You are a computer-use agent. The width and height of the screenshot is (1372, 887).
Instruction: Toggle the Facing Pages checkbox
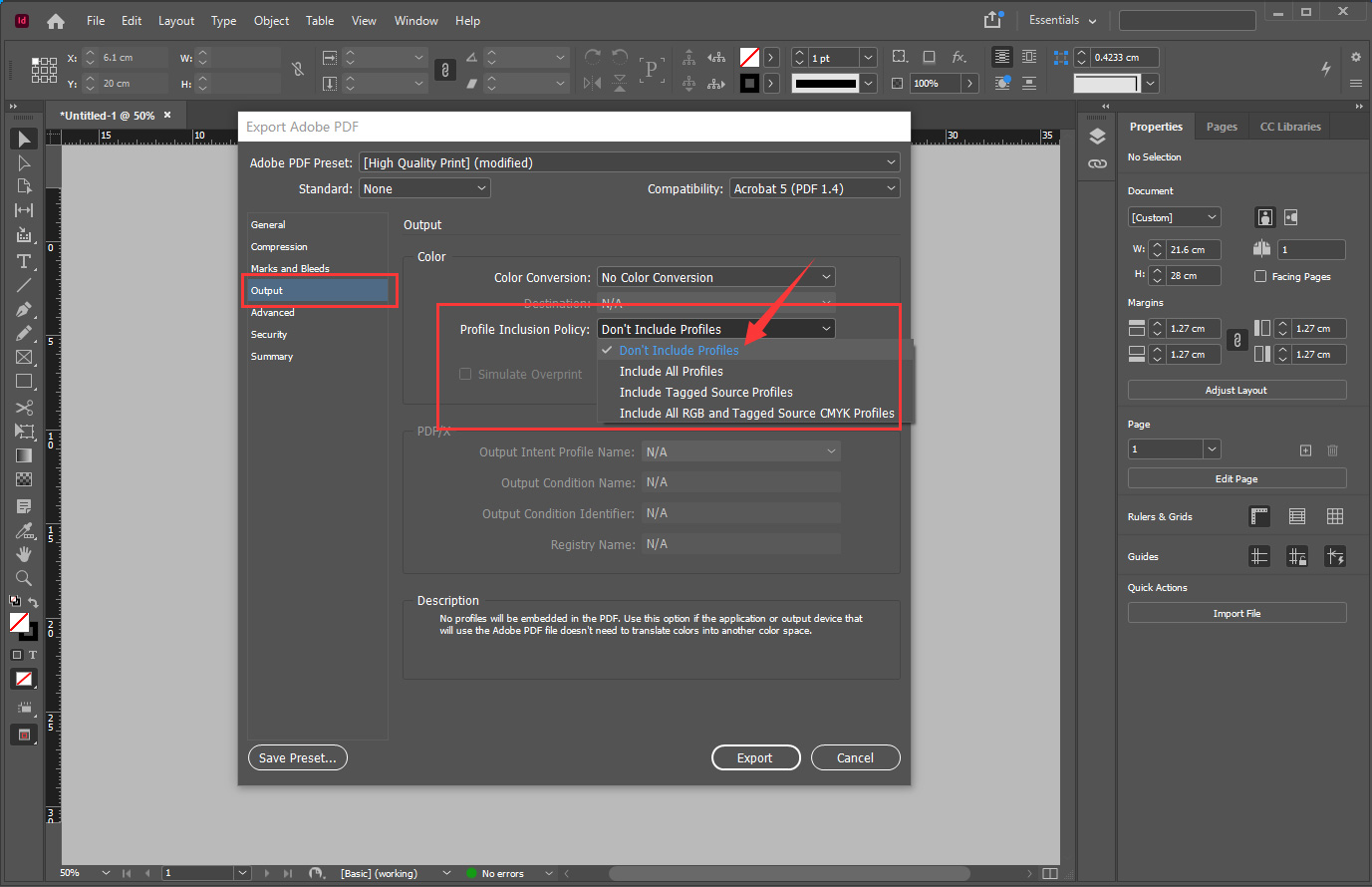1260,276
